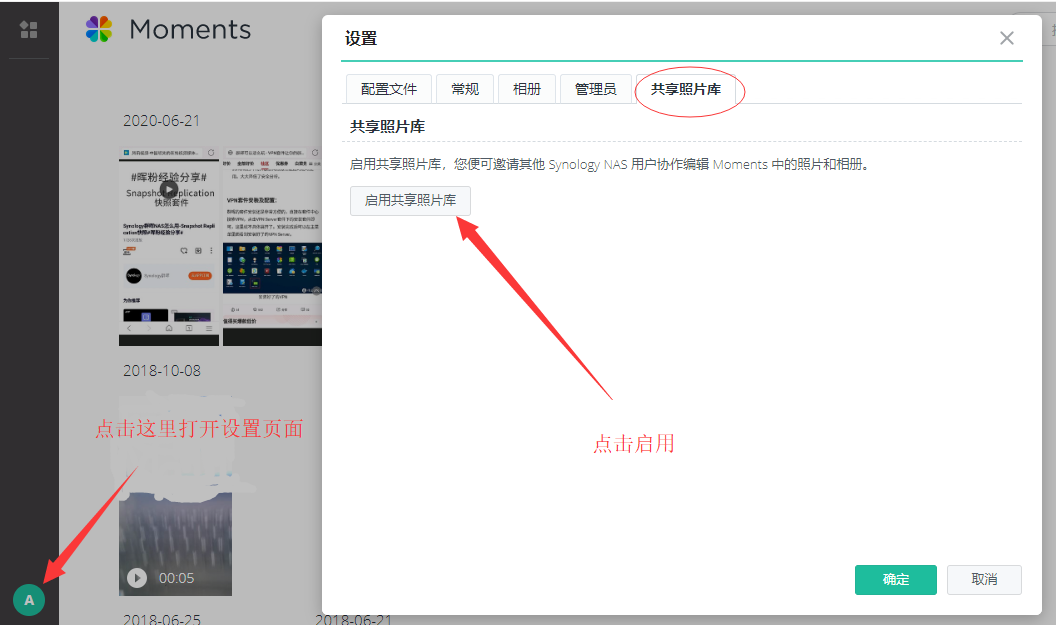1056x625 pixels.
Task: Click the colorful Moments app logo
Action: click(98, 29)
